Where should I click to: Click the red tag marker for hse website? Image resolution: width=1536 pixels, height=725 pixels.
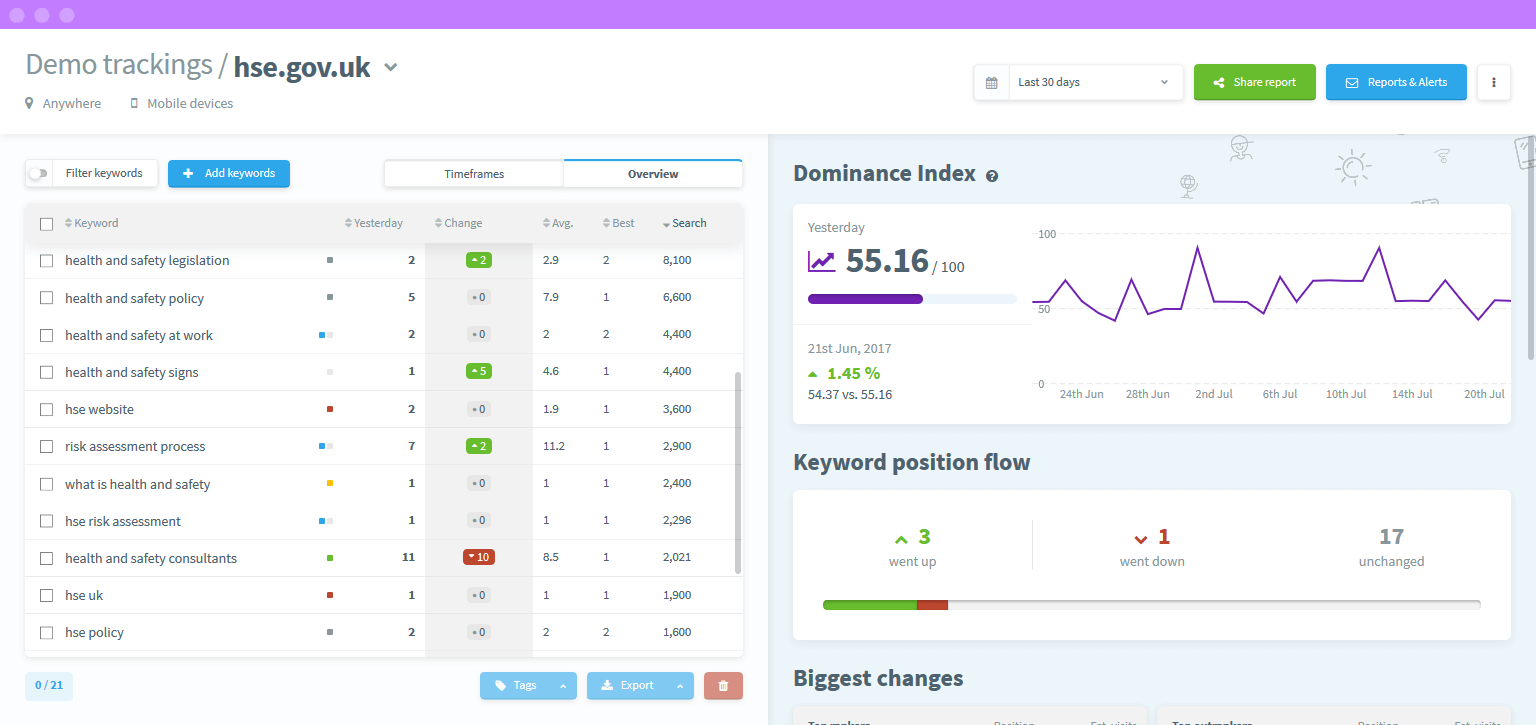[330, 409]
